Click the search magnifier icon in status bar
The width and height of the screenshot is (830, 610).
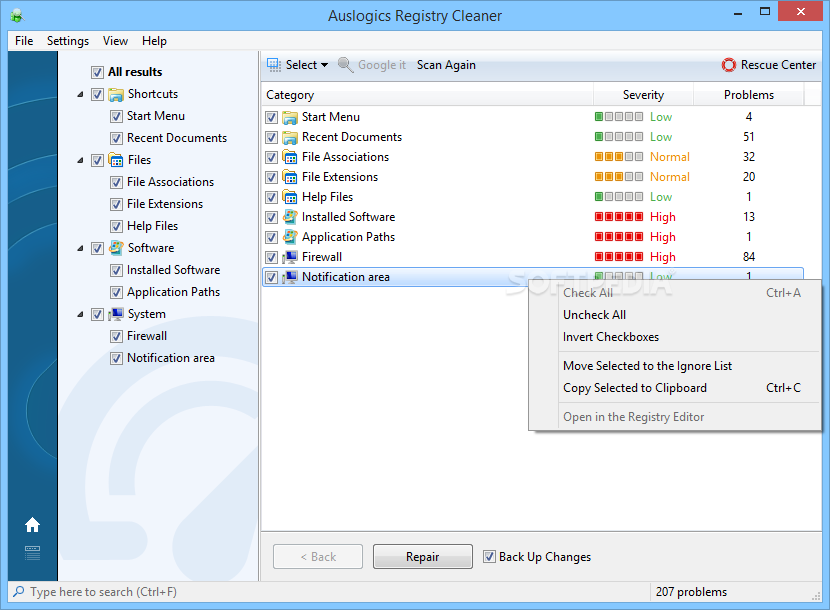point(19,591)
